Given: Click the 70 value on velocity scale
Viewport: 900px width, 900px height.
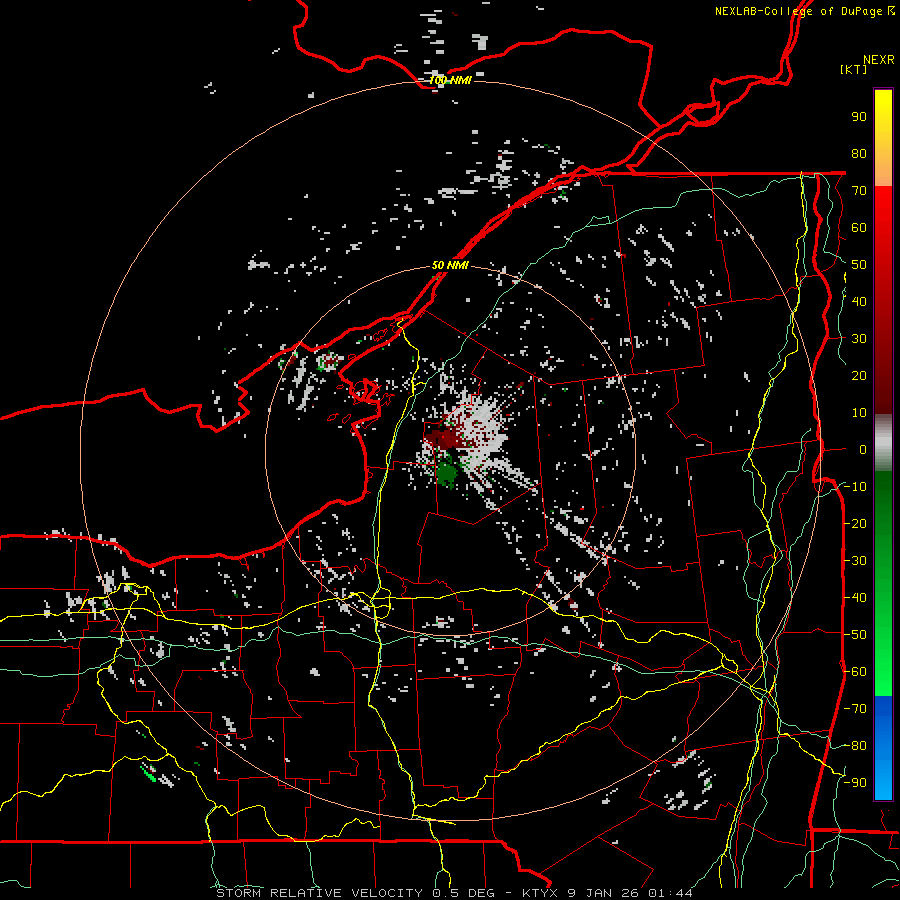Looking at the screenshot, I should tap(859, 191).
